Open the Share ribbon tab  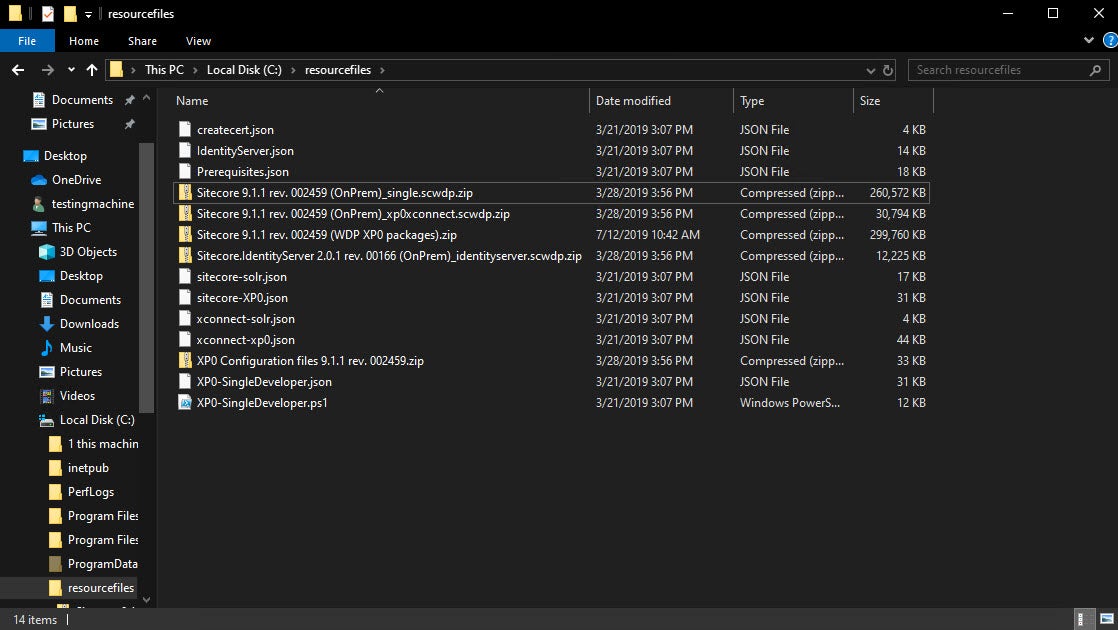pos(142,41)
